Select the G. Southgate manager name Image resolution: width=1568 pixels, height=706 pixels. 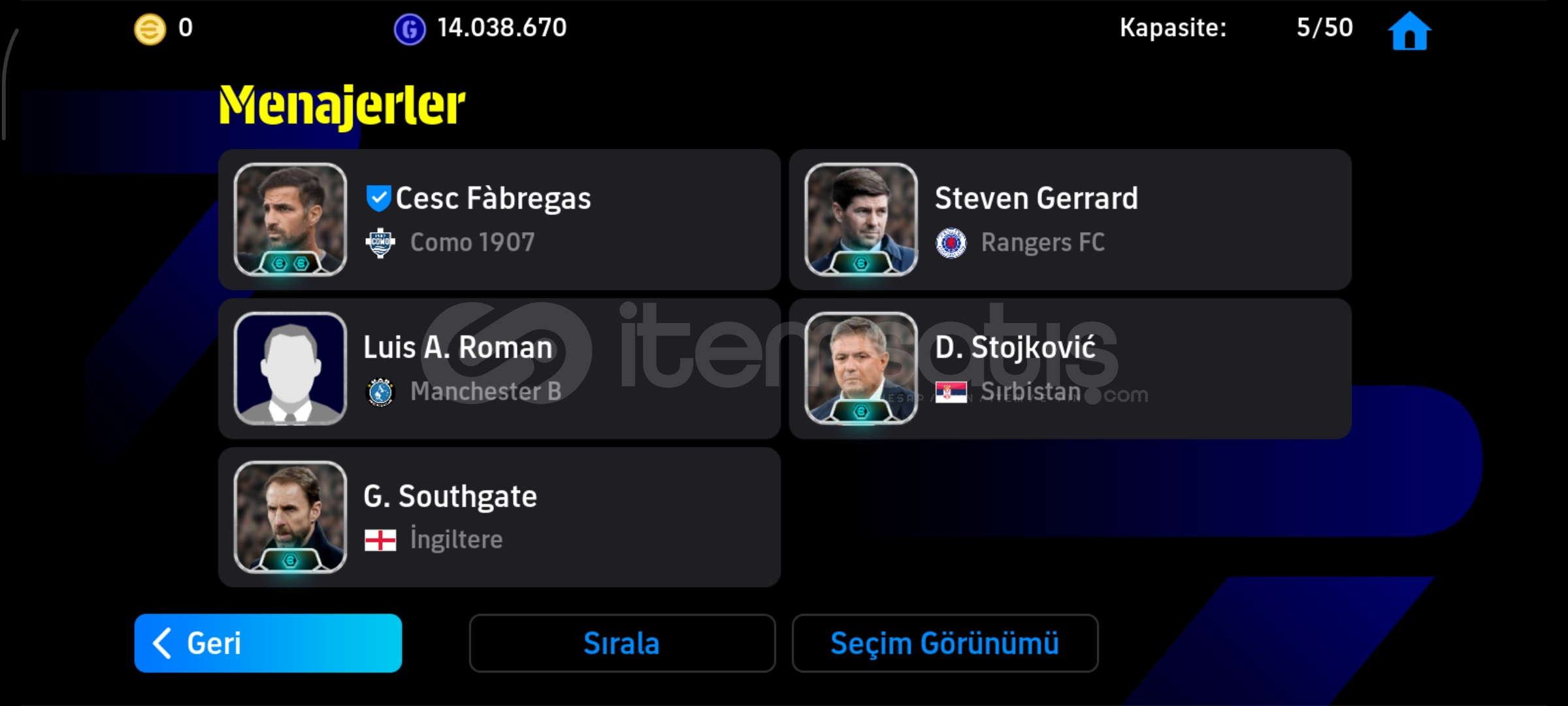click(450, 496)
